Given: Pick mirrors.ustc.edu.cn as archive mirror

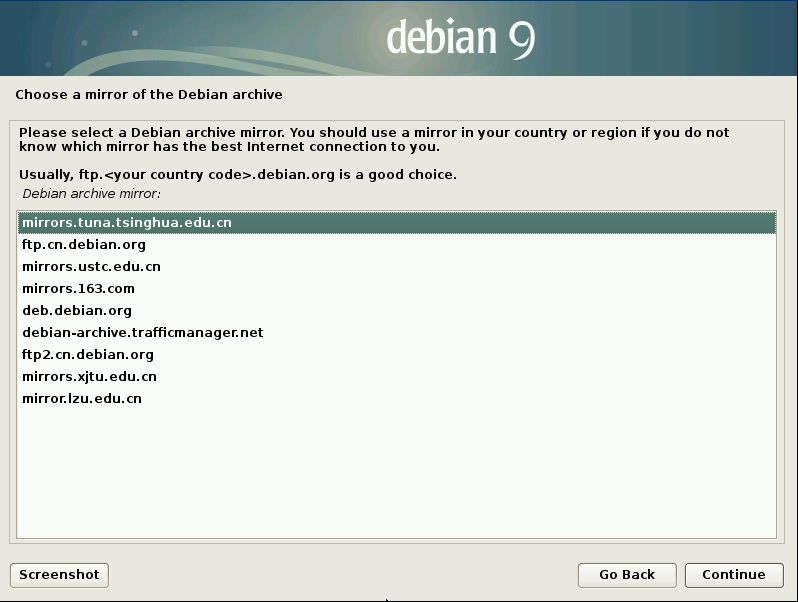Looking at the screenshot, I should tap(91, 266).
